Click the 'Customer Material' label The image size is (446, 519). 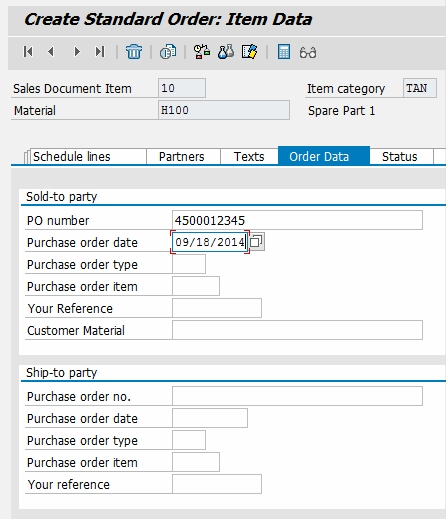coord(76,331)
